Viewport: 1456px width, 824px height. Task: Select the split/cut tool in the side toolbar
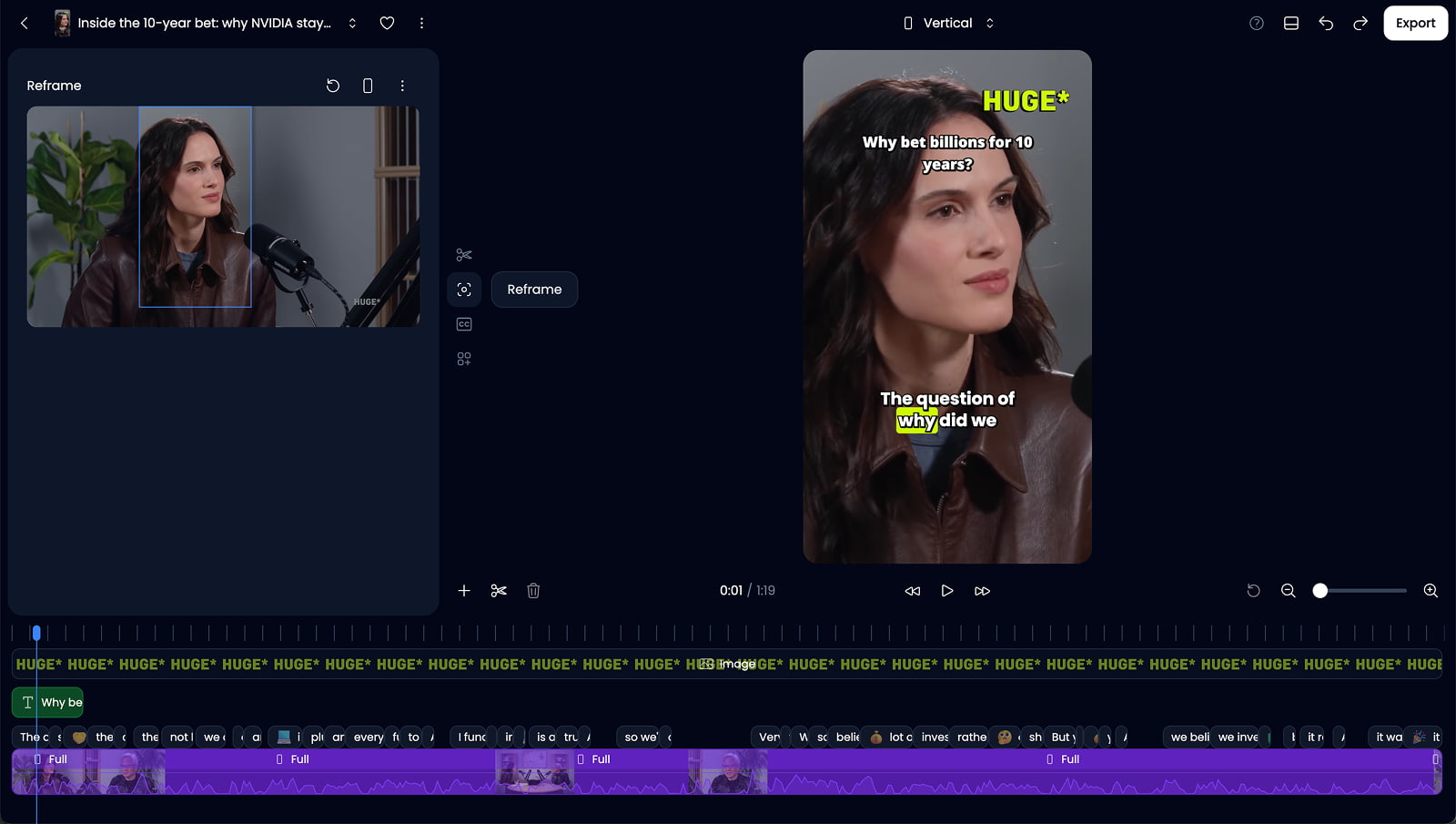pos(464,254)
